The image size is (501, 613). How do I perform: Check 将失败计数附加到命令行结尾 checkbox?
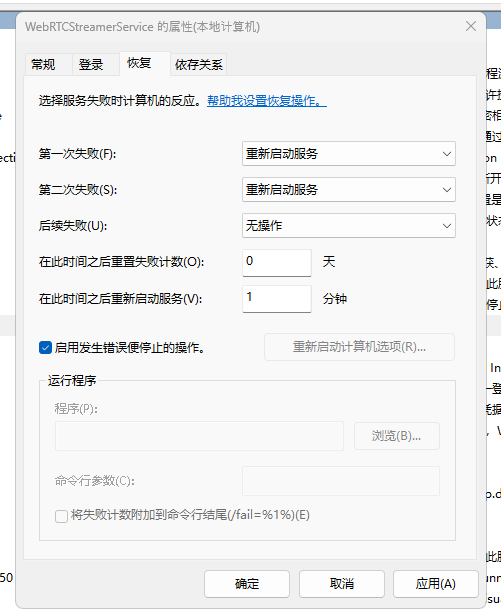pos(61,516)
